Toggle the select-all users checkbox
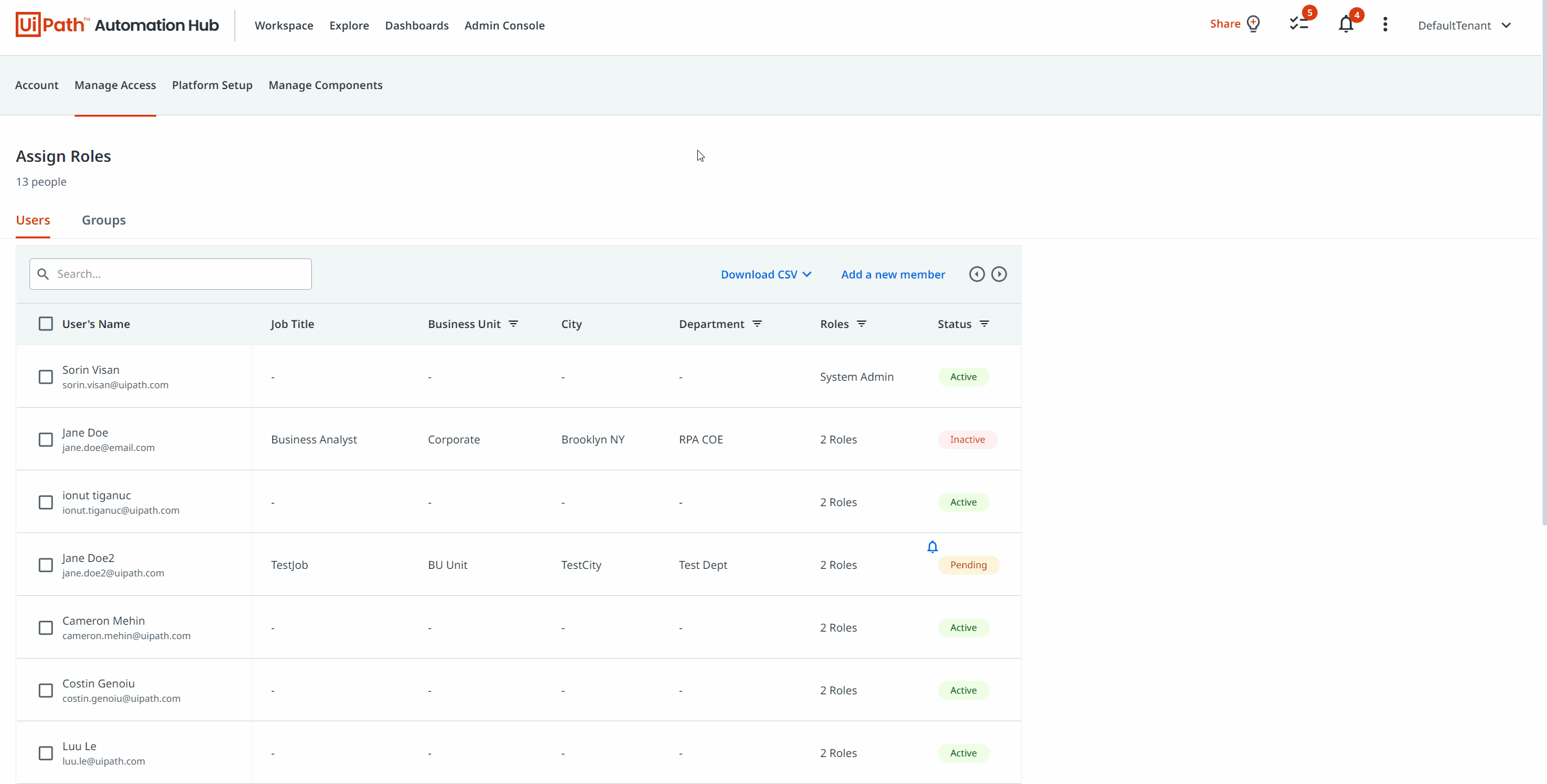 point(46,324)
